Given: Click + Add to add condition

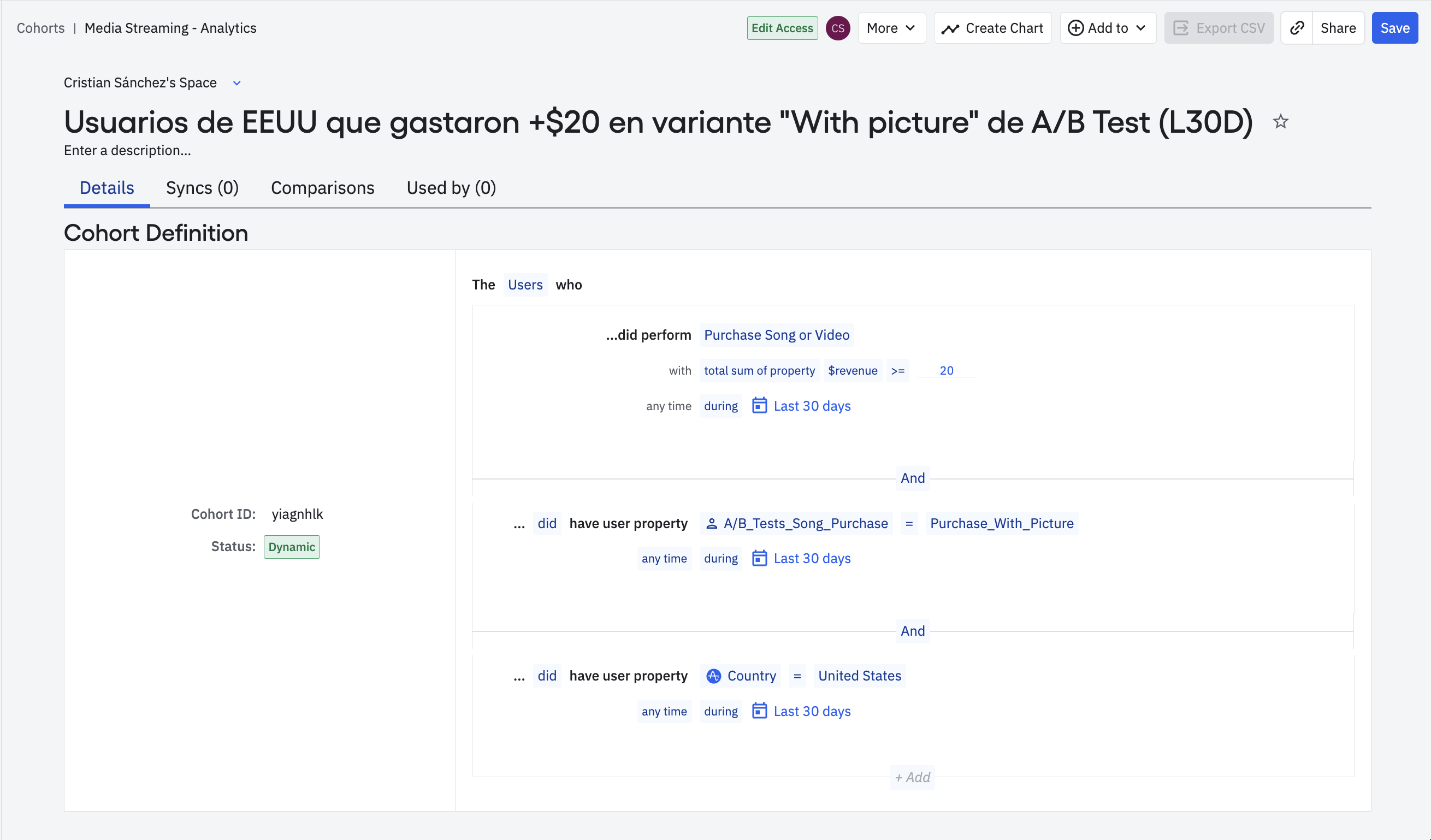Looking at the screenshot, I should pyautogui.click(x=913, y=777).
